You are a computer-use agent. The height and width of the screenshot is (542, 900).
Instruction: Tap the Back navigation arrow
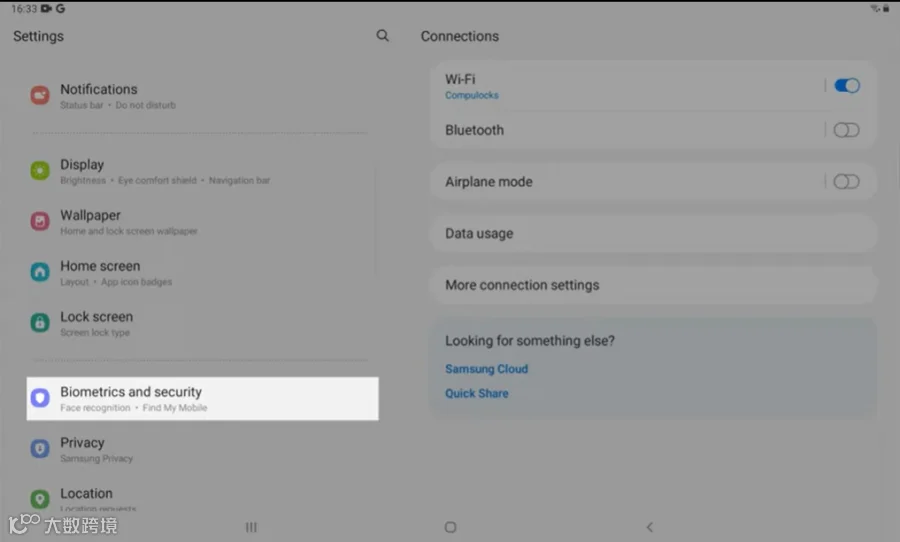[650, 527]
